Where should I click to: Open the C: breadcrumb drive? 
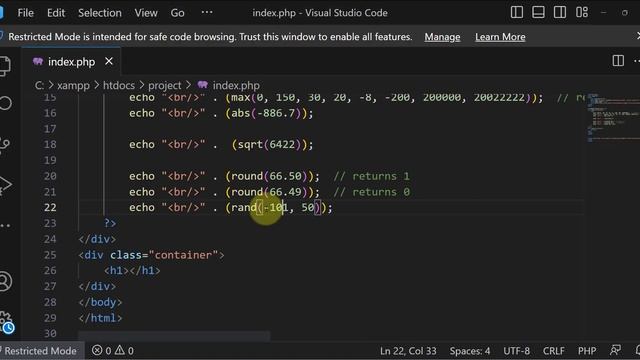(39, 85)
